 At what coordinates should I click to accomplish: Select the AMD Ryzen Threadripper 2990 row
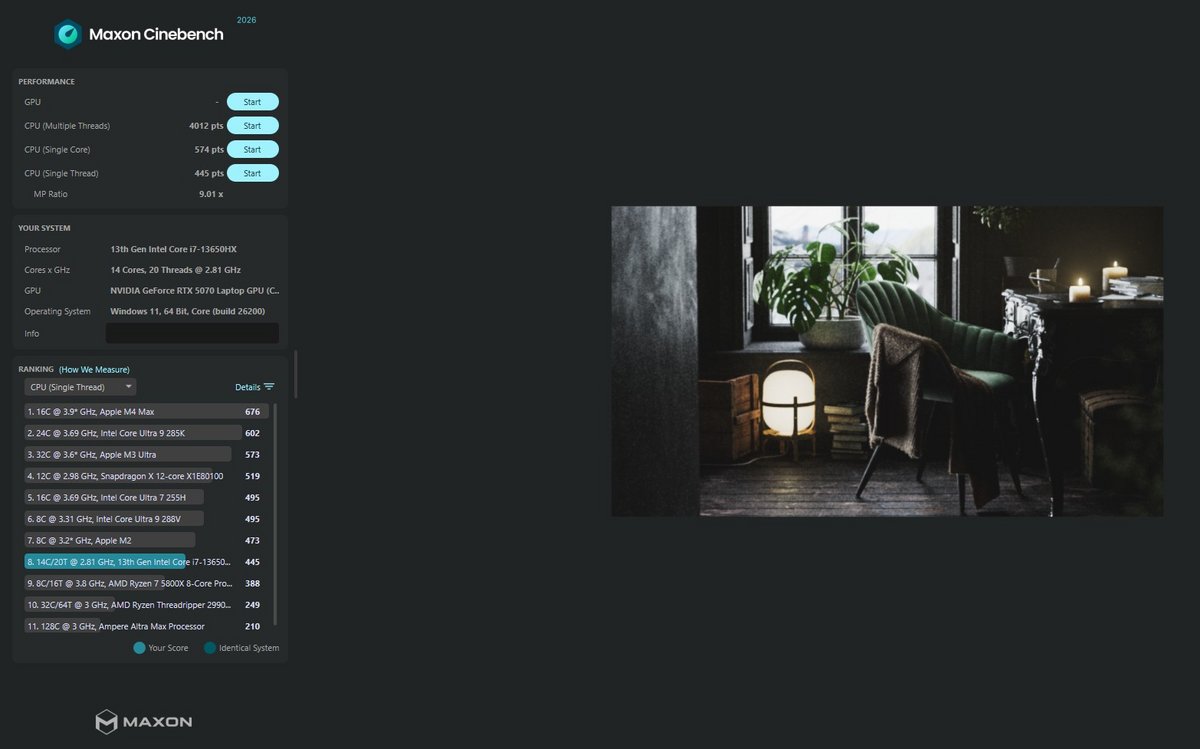tap(147, 605)
